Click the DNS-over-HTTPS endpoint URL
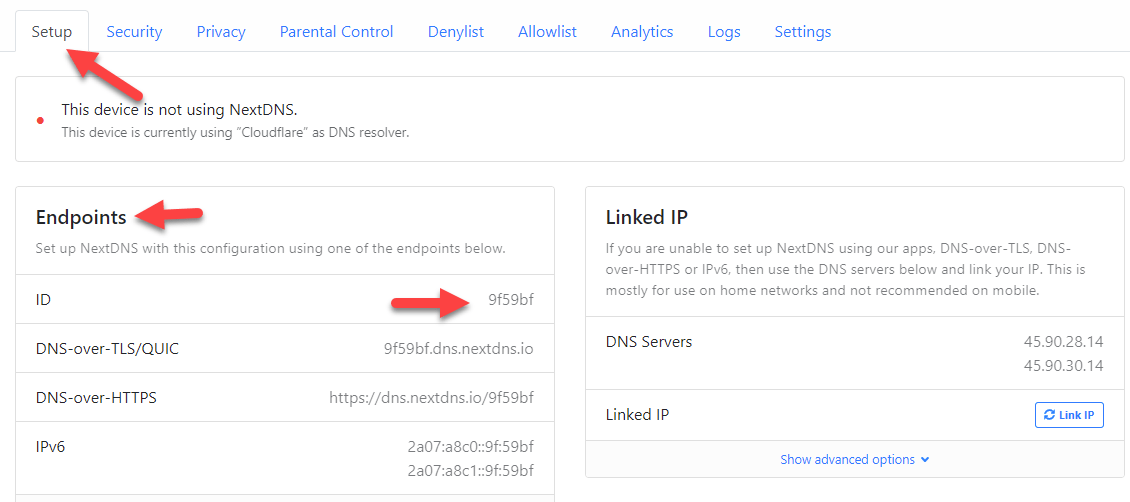 432,398
